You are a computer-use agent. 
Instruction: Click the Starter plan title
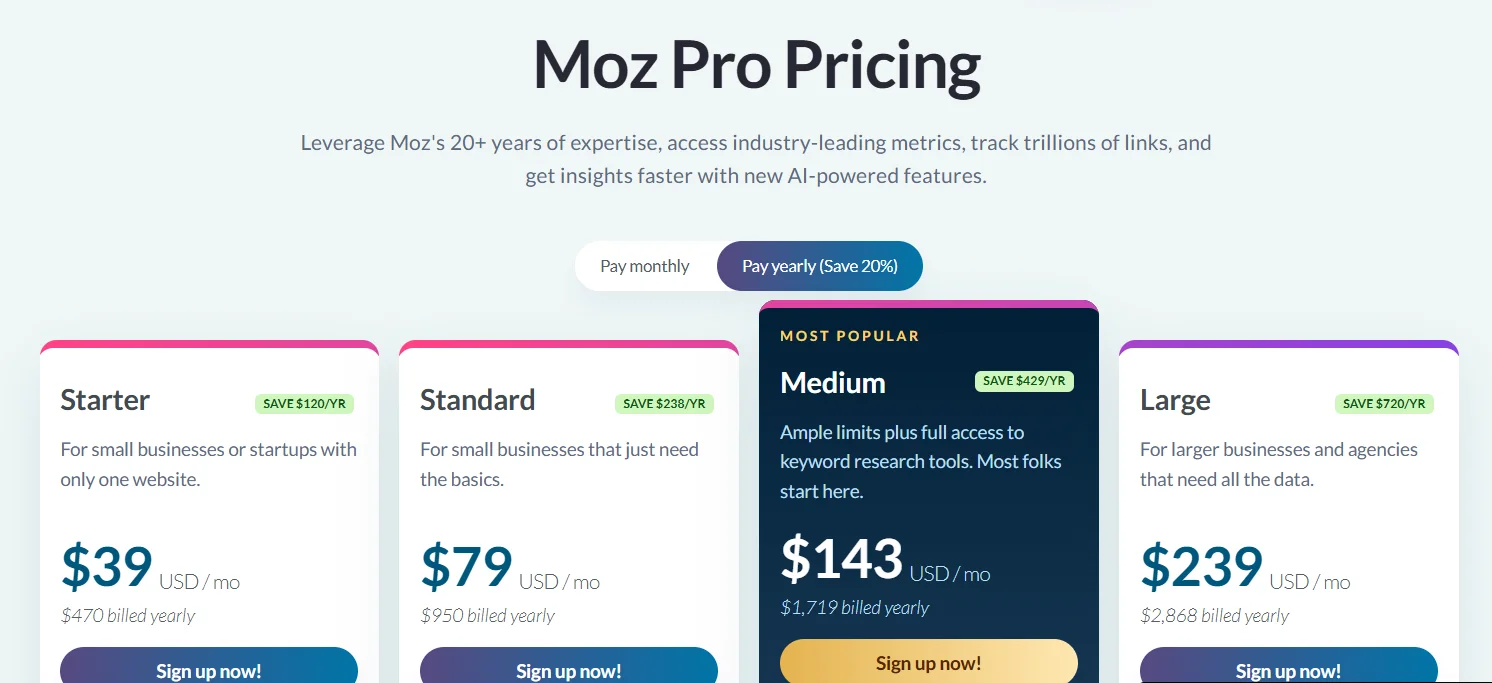[105, 400]
